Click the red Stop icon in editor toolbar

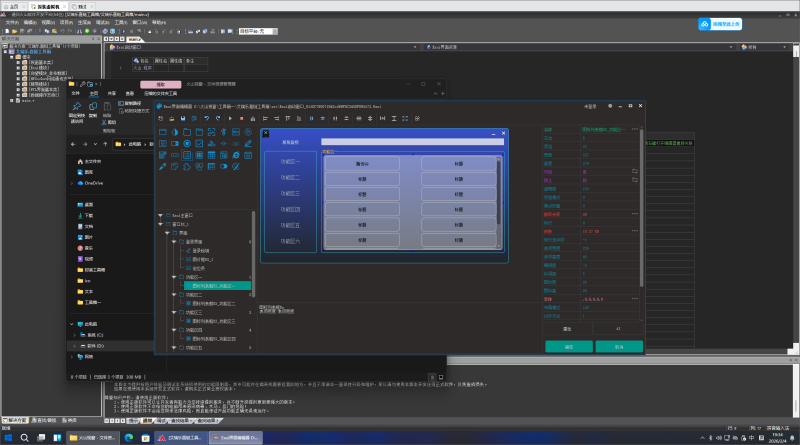coord(241,119)
